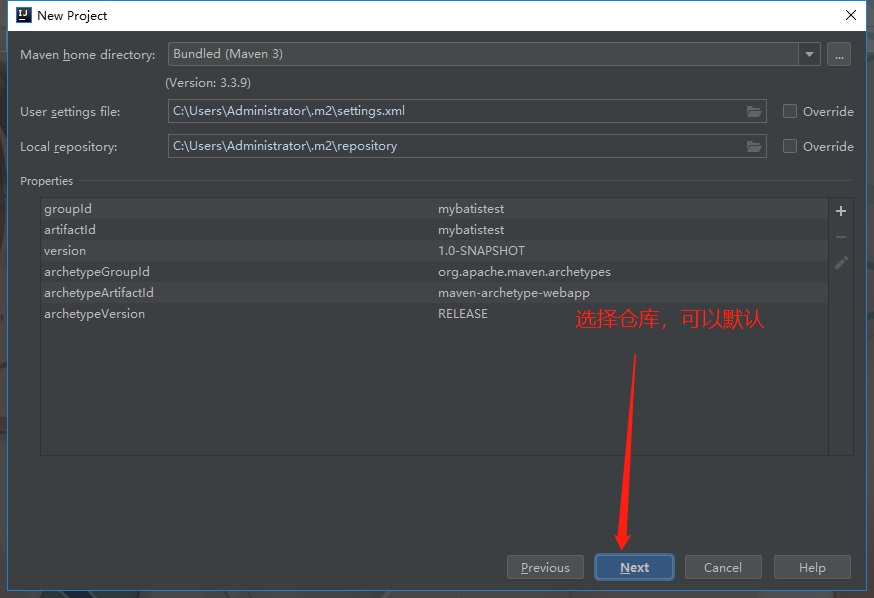This screenshot has height=598, width=874.
Task: Click the edit property pencil icon
Action: pyautogui.click(x=841, y=262)
